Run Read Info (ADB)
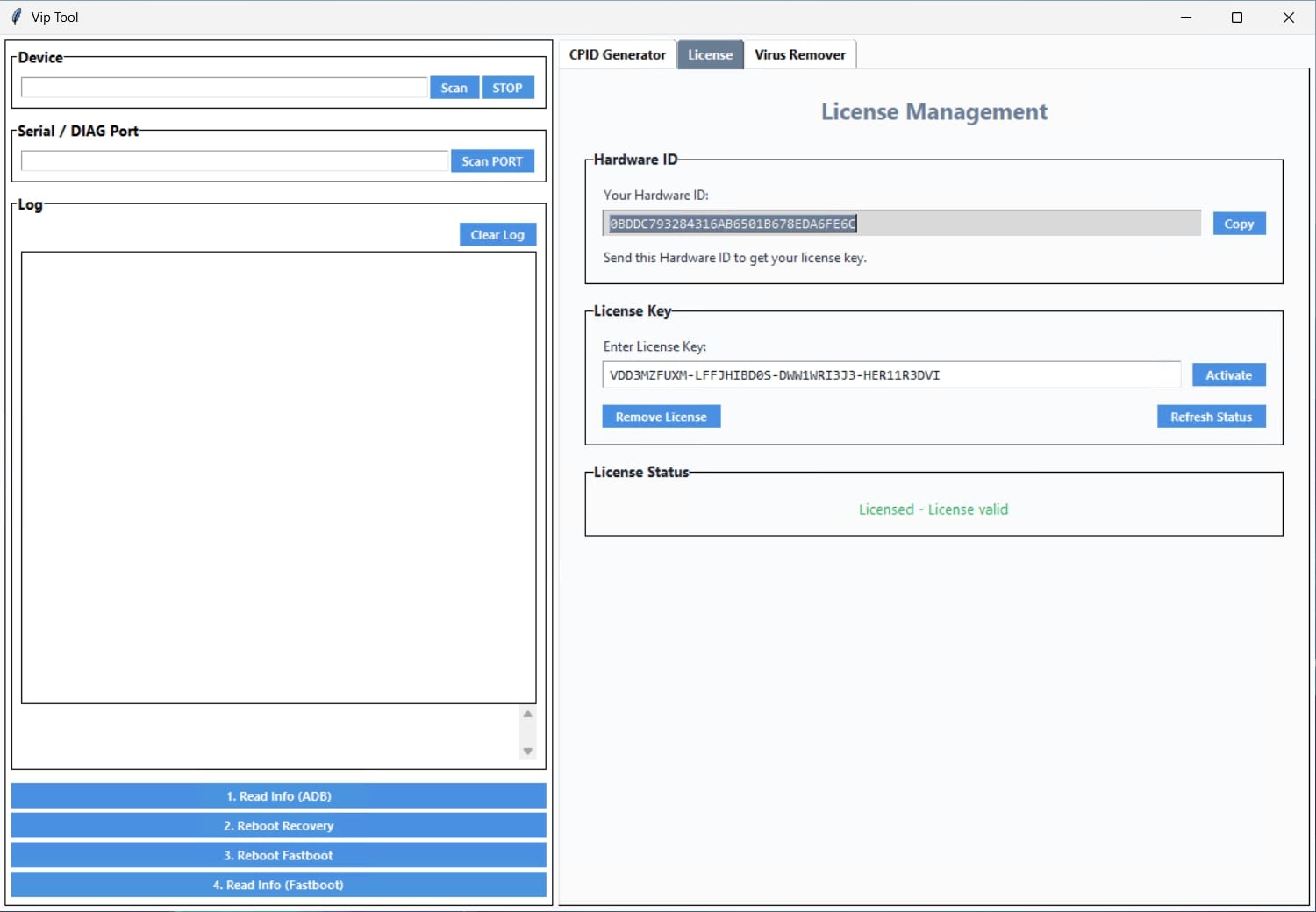The height and width of the screenshot is (912, 1316). click(x=278, y=796)
